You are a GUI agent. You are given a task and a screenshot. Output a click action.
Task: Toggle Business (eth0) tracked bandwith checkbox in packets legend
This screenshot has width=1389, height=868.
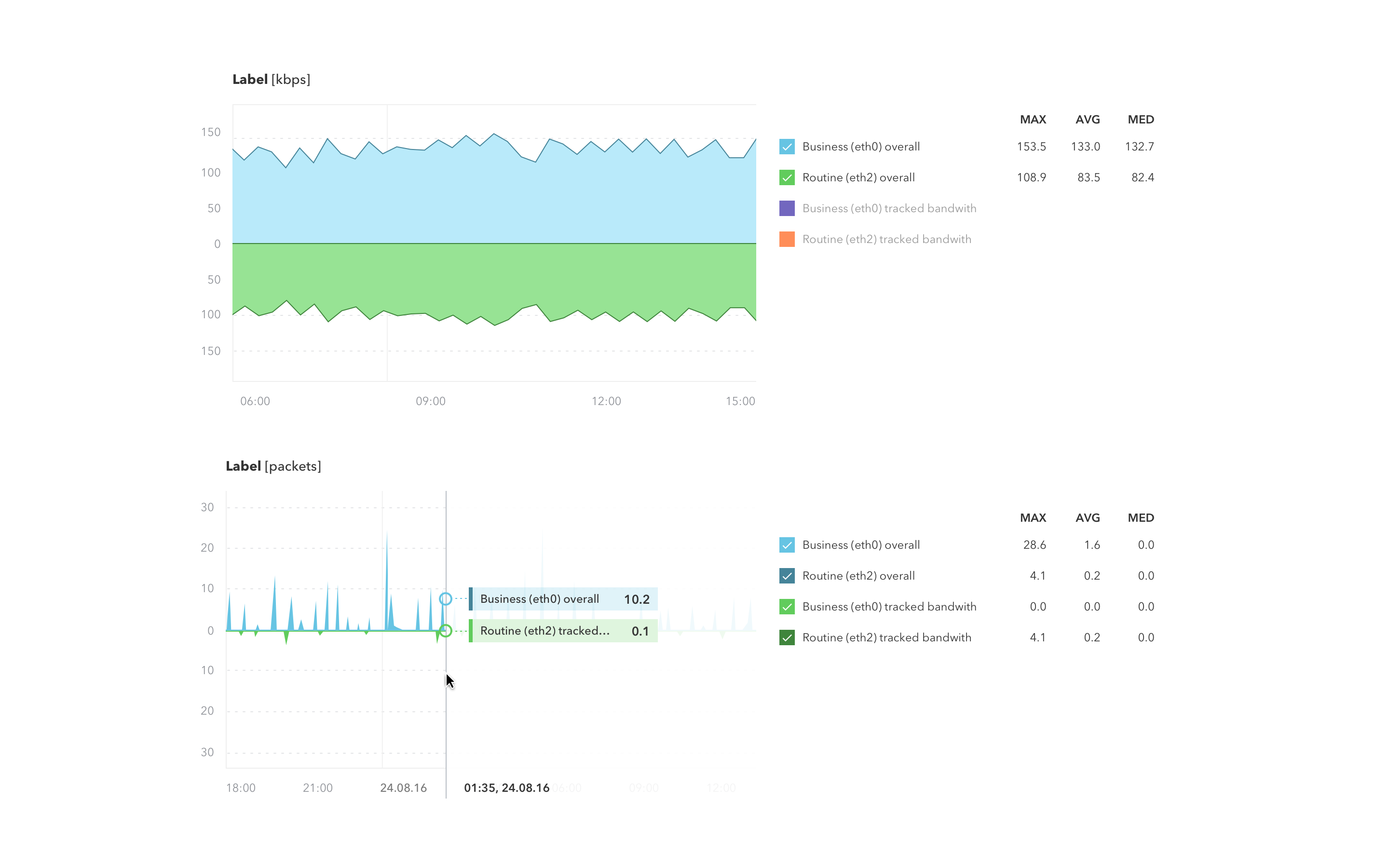(x=787, y=607)
